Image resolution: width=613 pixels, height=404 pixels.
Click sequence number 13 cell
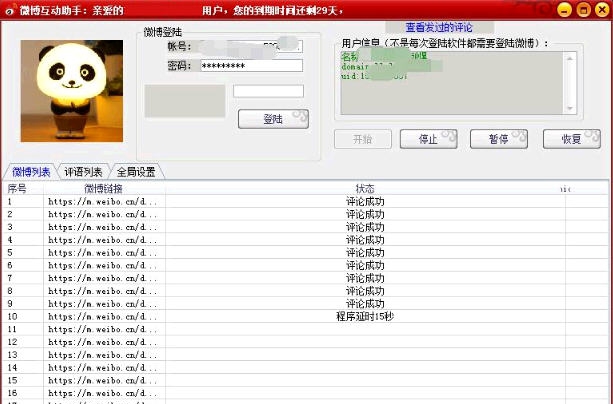23,355
